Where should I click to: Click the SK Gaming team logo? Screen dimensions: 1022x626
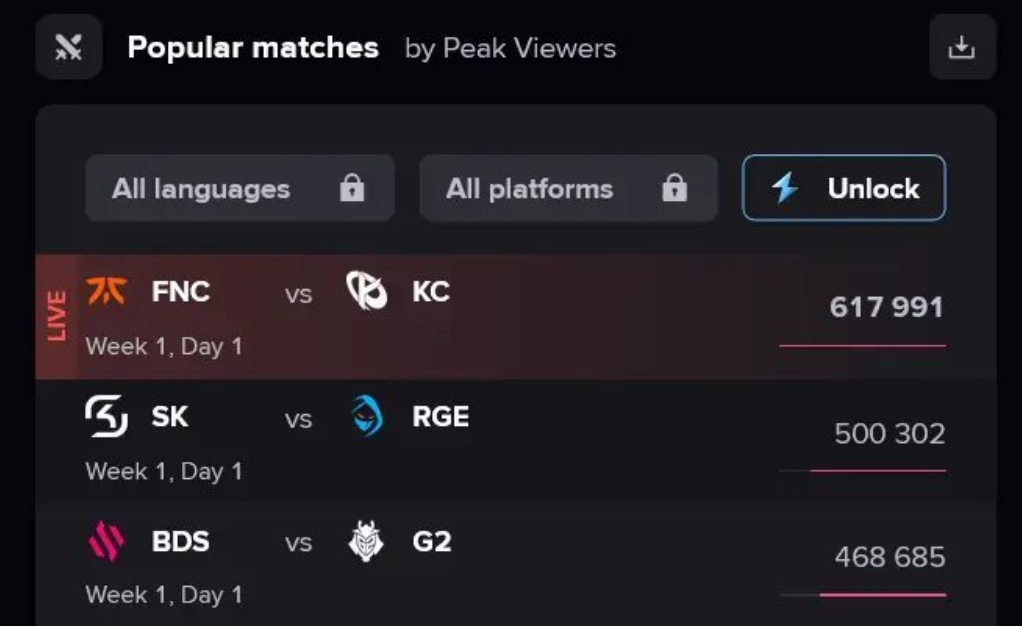107,416
